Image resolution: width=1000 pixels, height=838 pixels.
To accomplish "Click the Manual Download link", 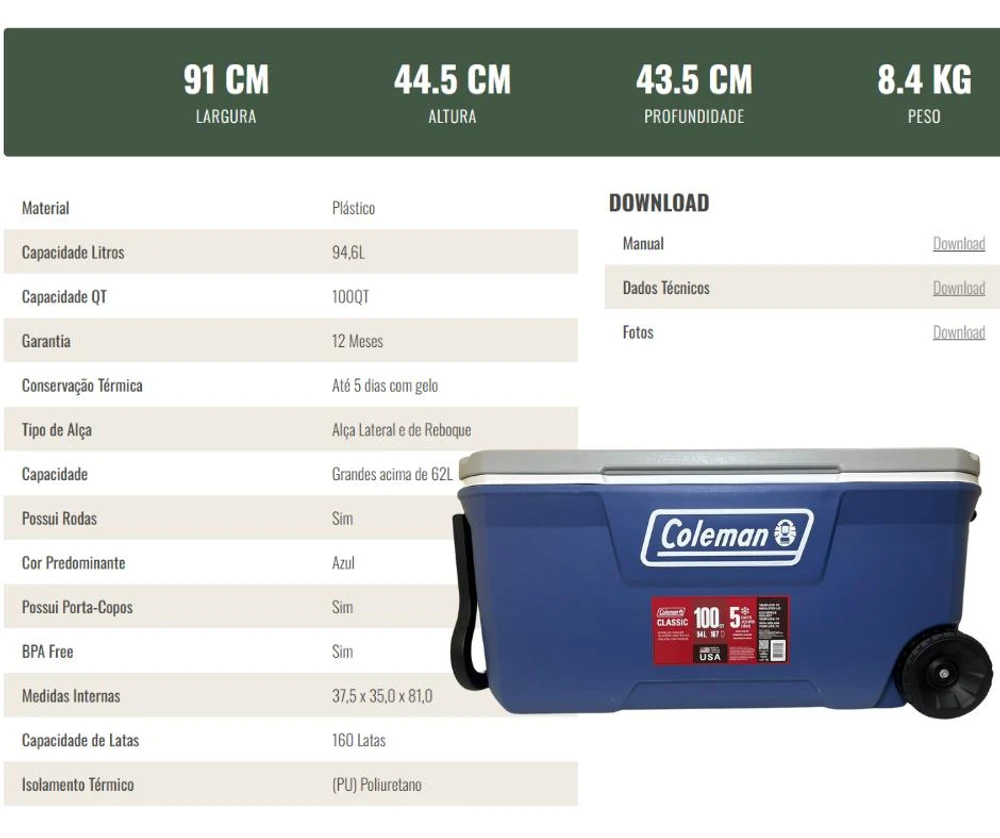I will click(959, 244).
